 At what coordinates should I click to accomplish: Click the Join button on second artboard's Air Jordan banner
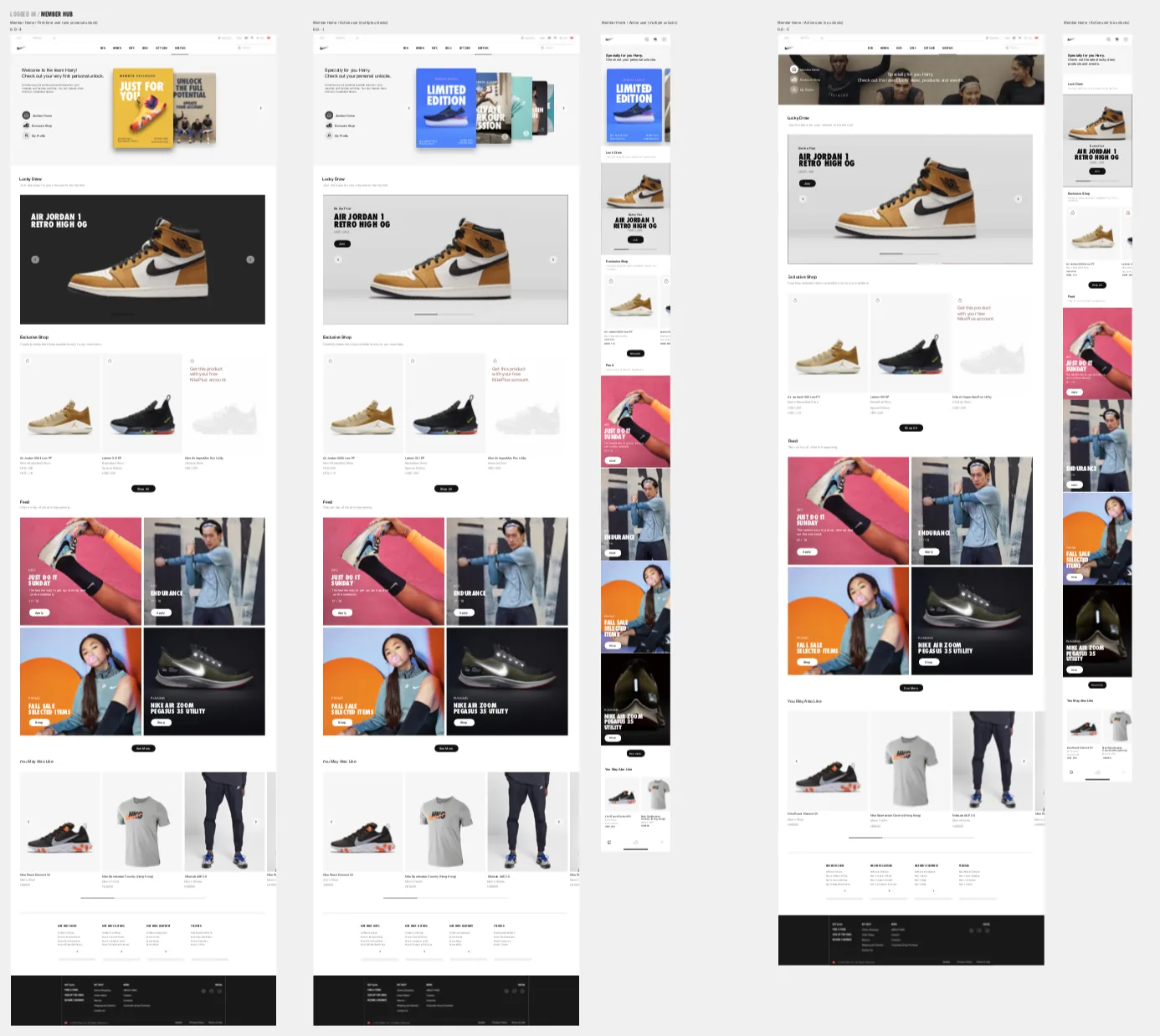click(x=341, y=244)
